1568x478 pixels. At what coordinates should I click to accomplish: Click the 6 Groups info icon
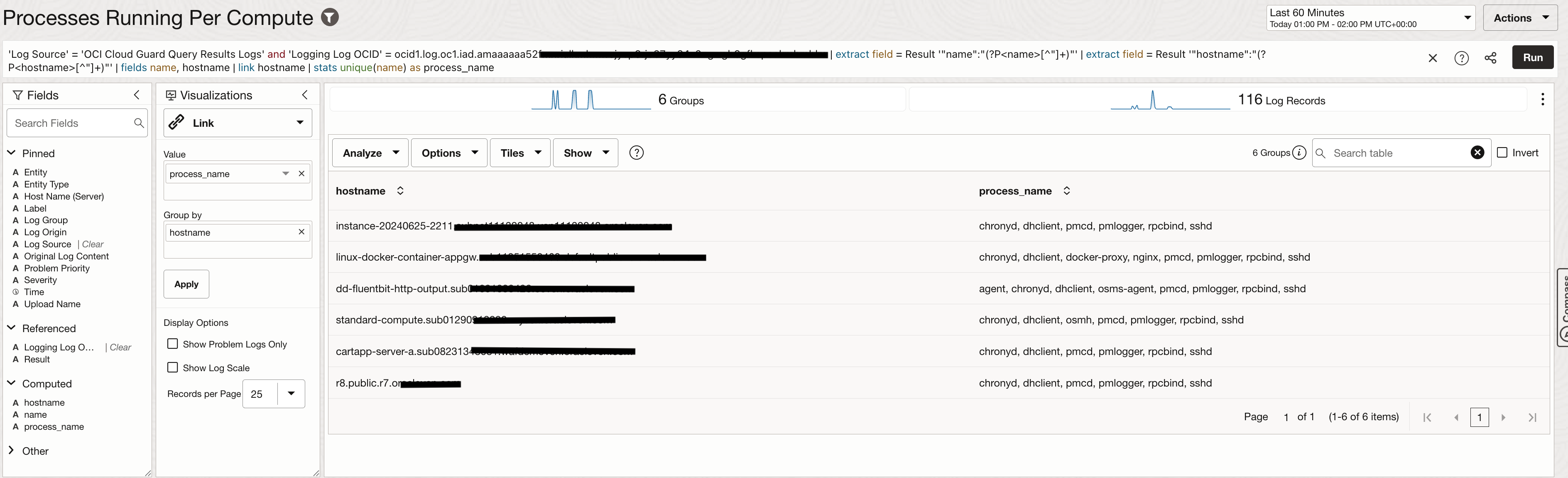coord(1299,153)
